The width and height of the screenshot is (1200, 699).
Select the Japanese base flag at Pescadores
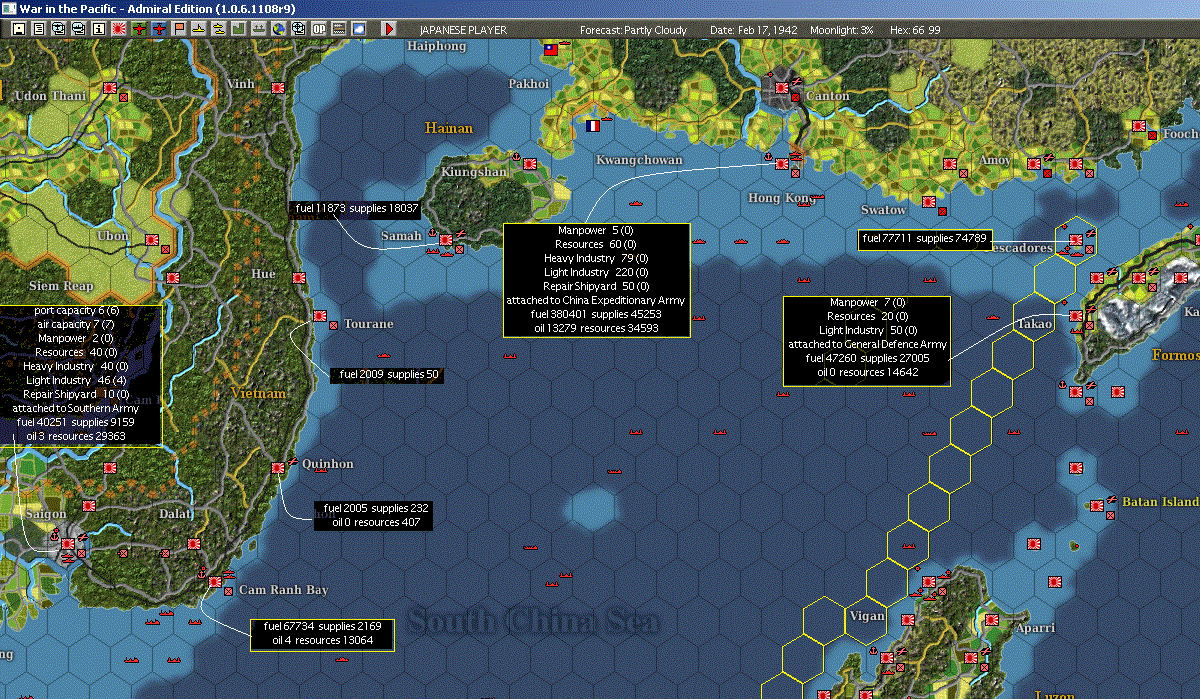1076,241
